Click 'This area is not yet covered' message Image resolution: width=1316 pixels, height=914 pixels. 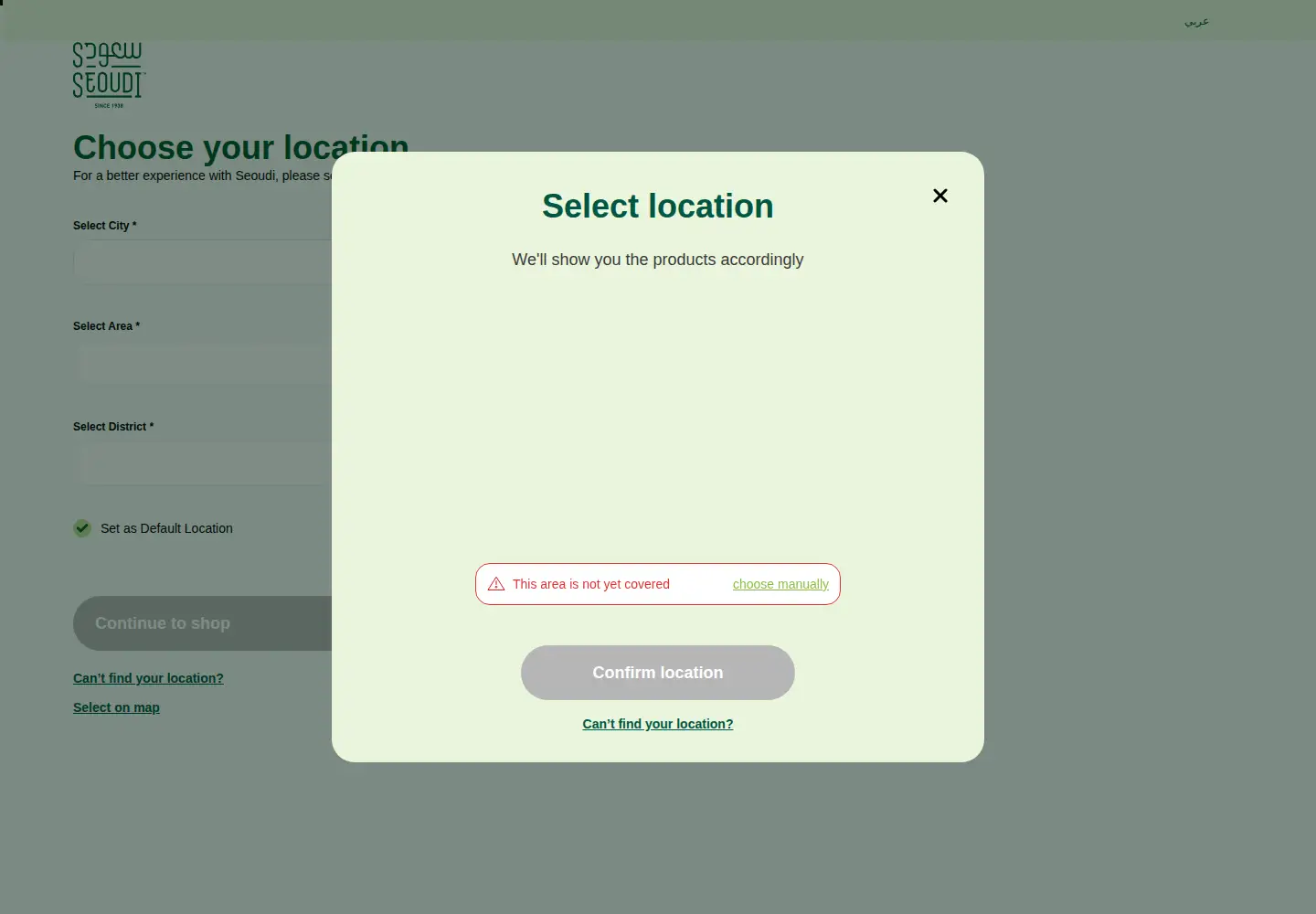coord(591,584)
